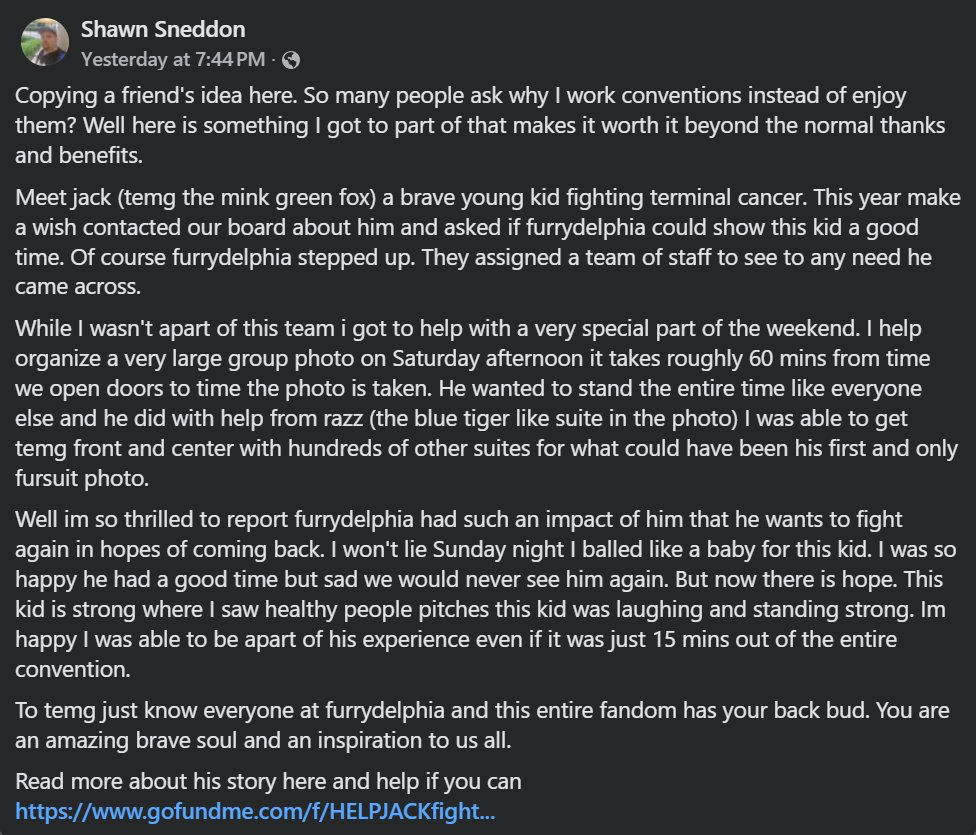Open the Shawn Sneddon author name link

pyautogui.click(x=163, y=29)
